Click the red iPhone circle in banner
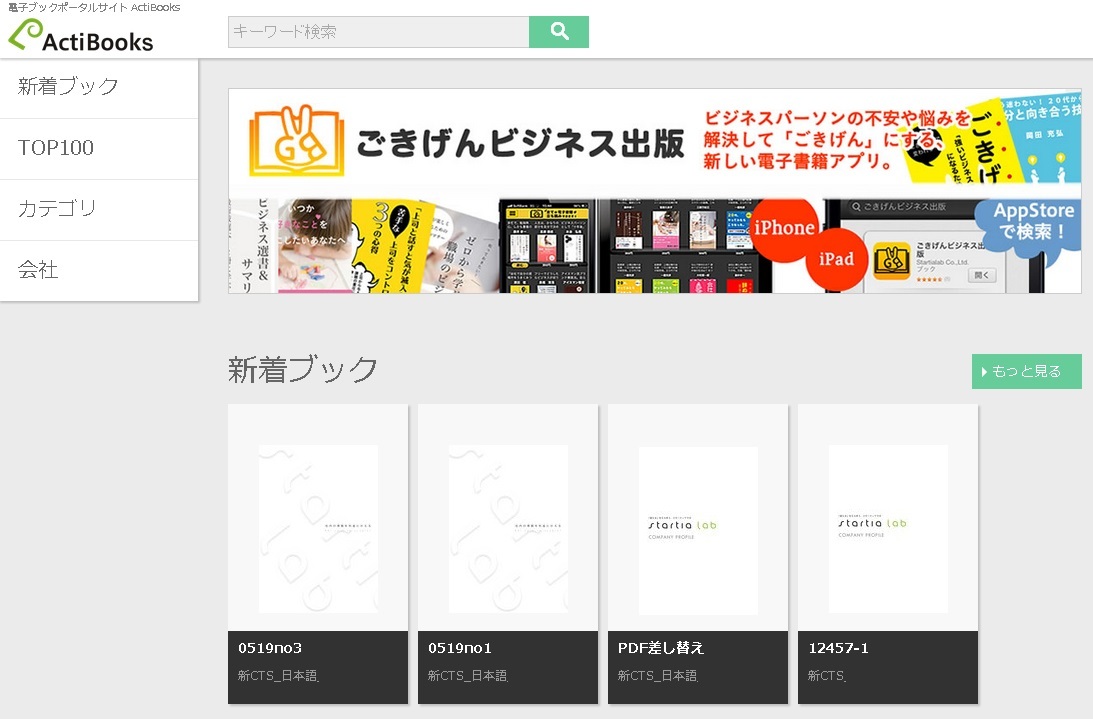The image size is (1093, 719). [x=784, y=229]
